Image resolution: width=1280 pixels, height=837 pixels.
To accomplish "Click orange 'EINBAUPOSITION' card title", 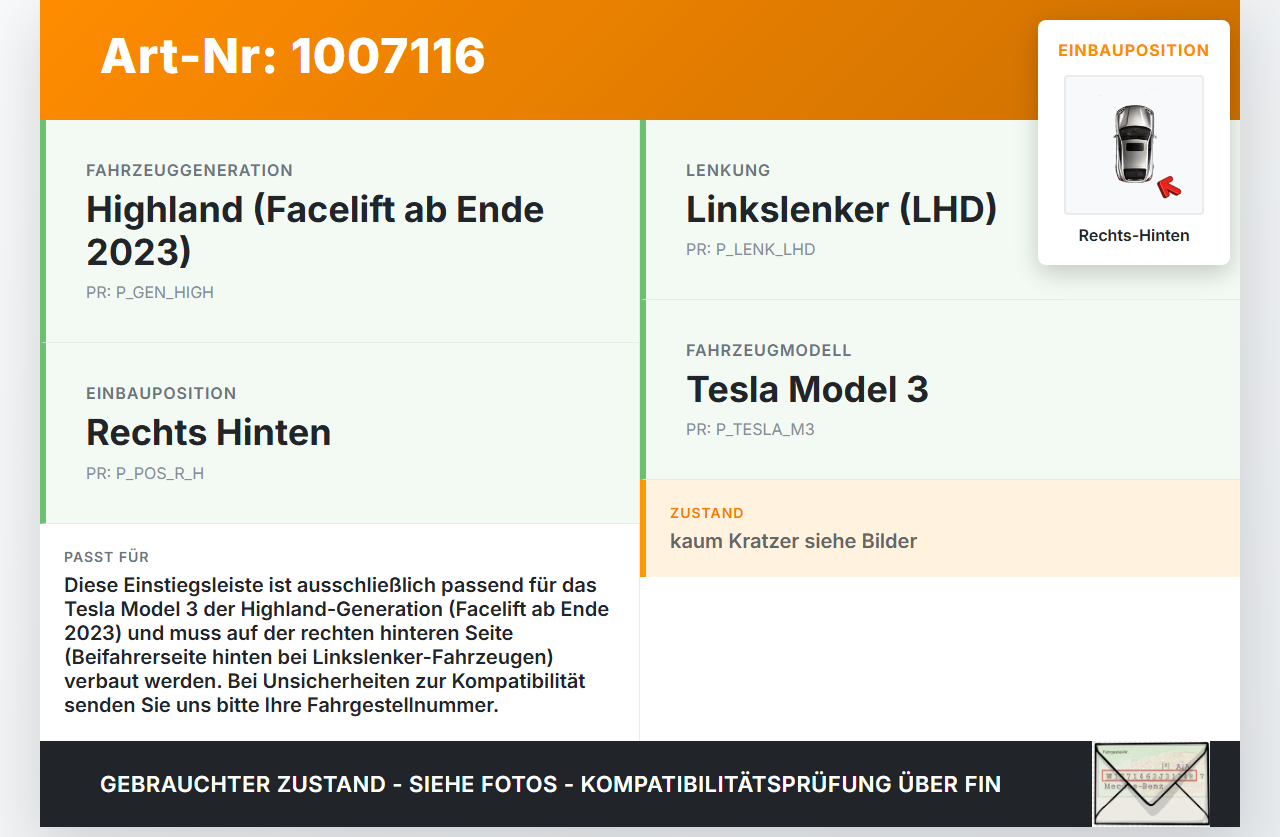I will click(x=1134, y=50).
